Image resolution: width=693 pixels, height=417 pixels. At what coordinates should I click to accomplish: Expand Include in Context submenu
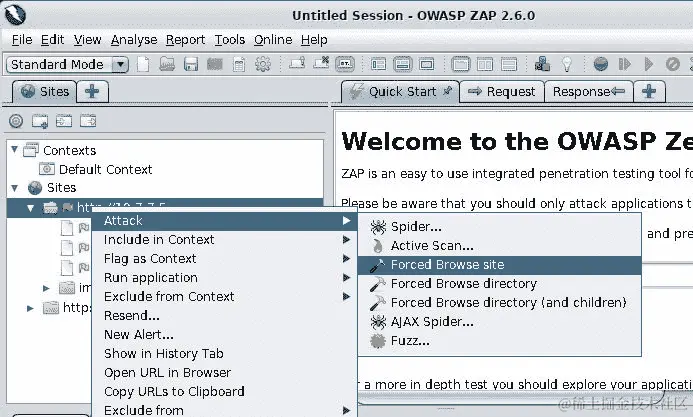click(x=225, y=239)
